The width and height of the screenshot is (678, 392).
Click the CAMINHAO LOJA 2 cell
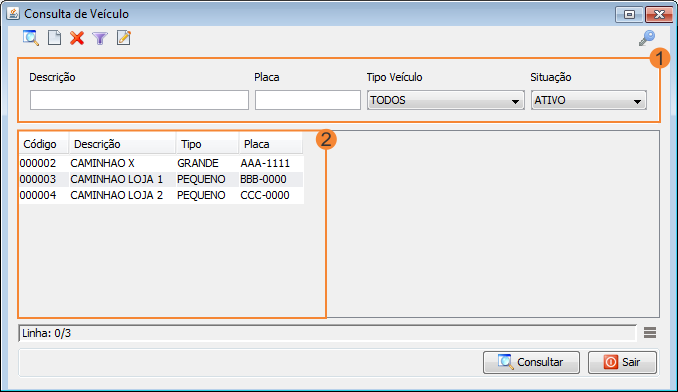122,195
